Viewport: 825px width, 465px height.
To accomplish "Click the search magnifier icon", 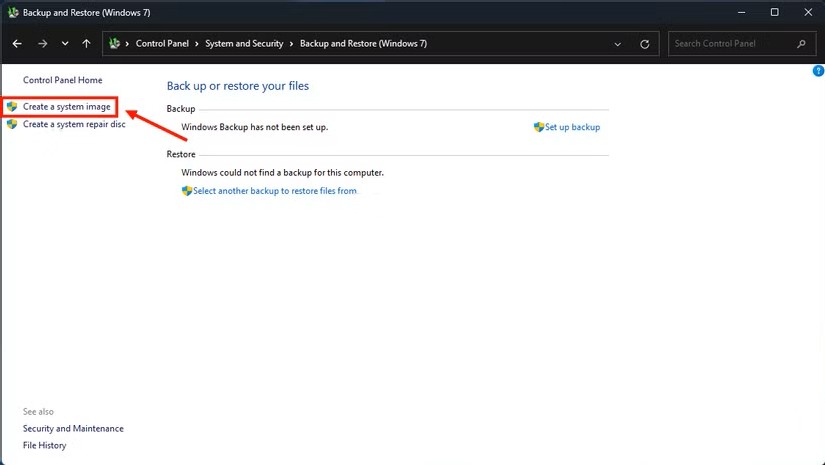I will pyautogui.click(x=801, y=44).
